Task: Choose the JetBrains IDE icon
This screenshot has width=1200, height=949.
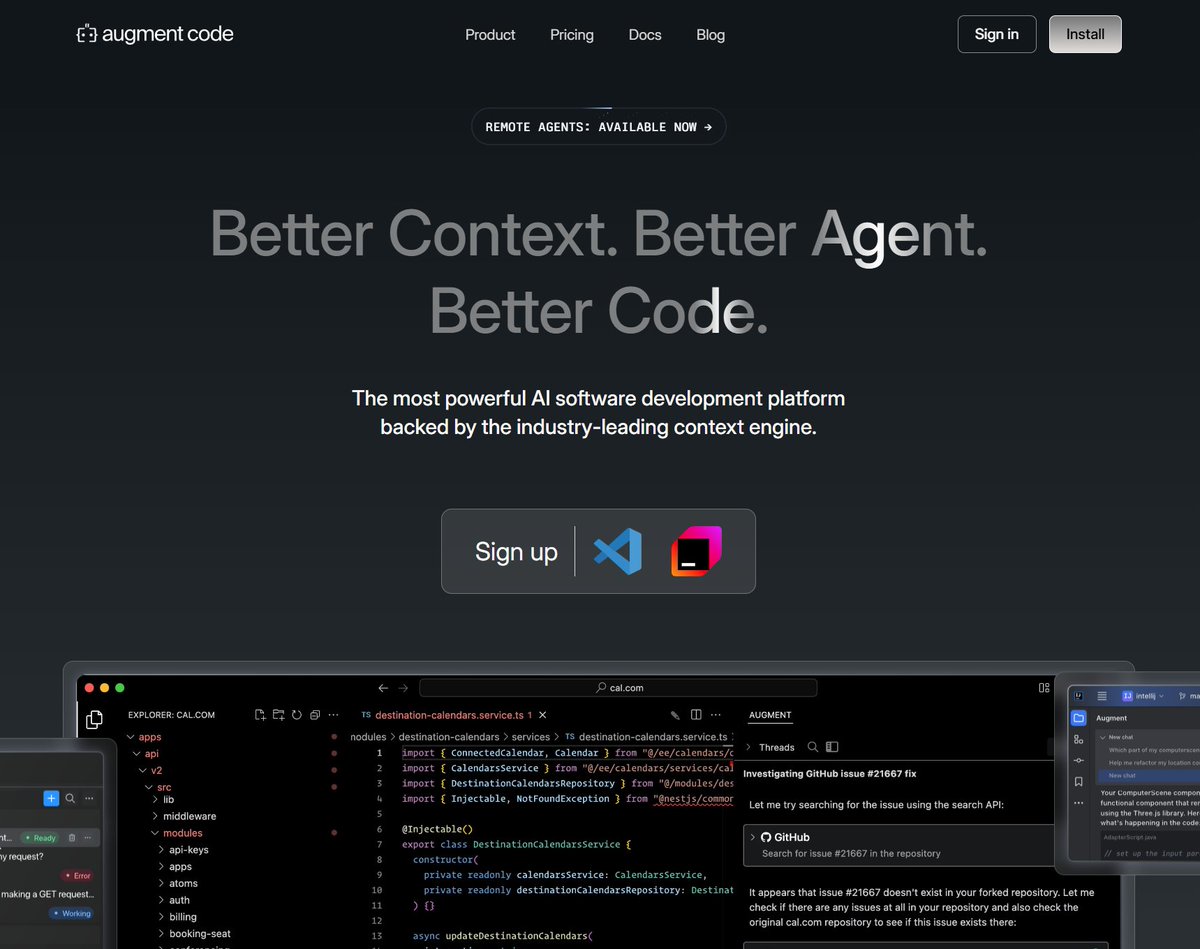Action: (696, 551)
